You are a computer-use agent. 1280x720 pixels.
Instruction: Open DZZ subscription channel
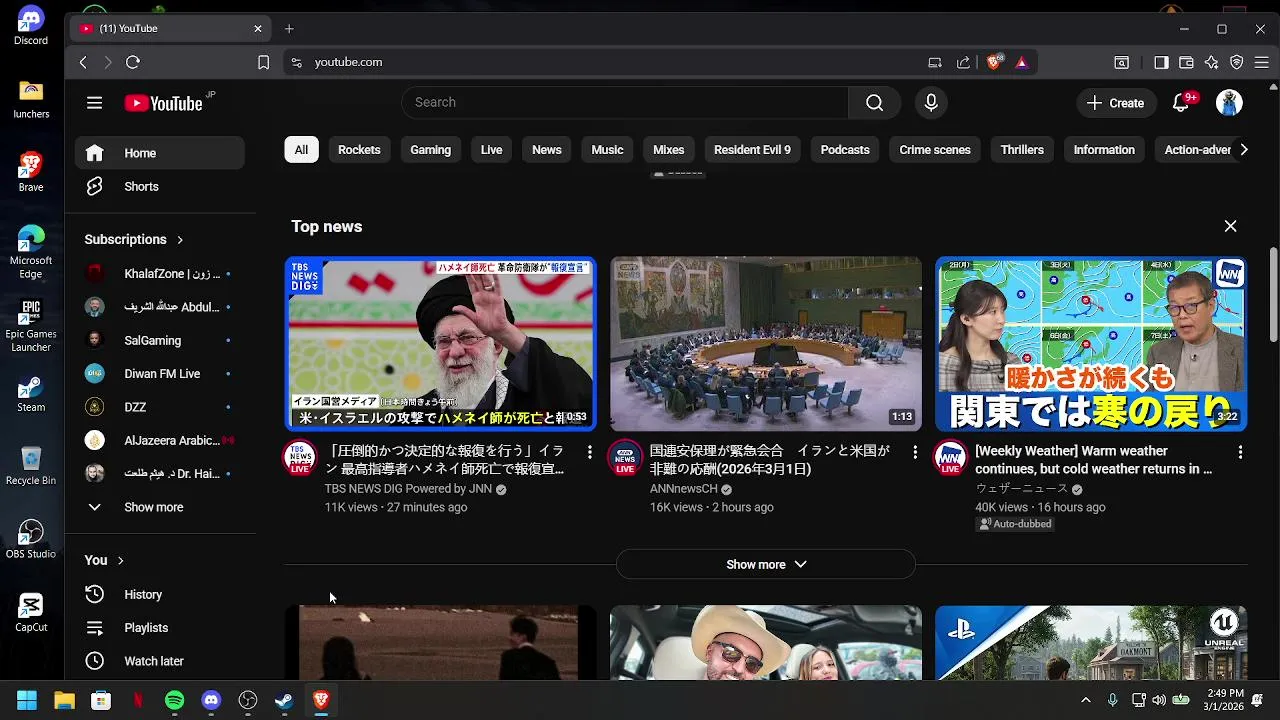(160, 407)
